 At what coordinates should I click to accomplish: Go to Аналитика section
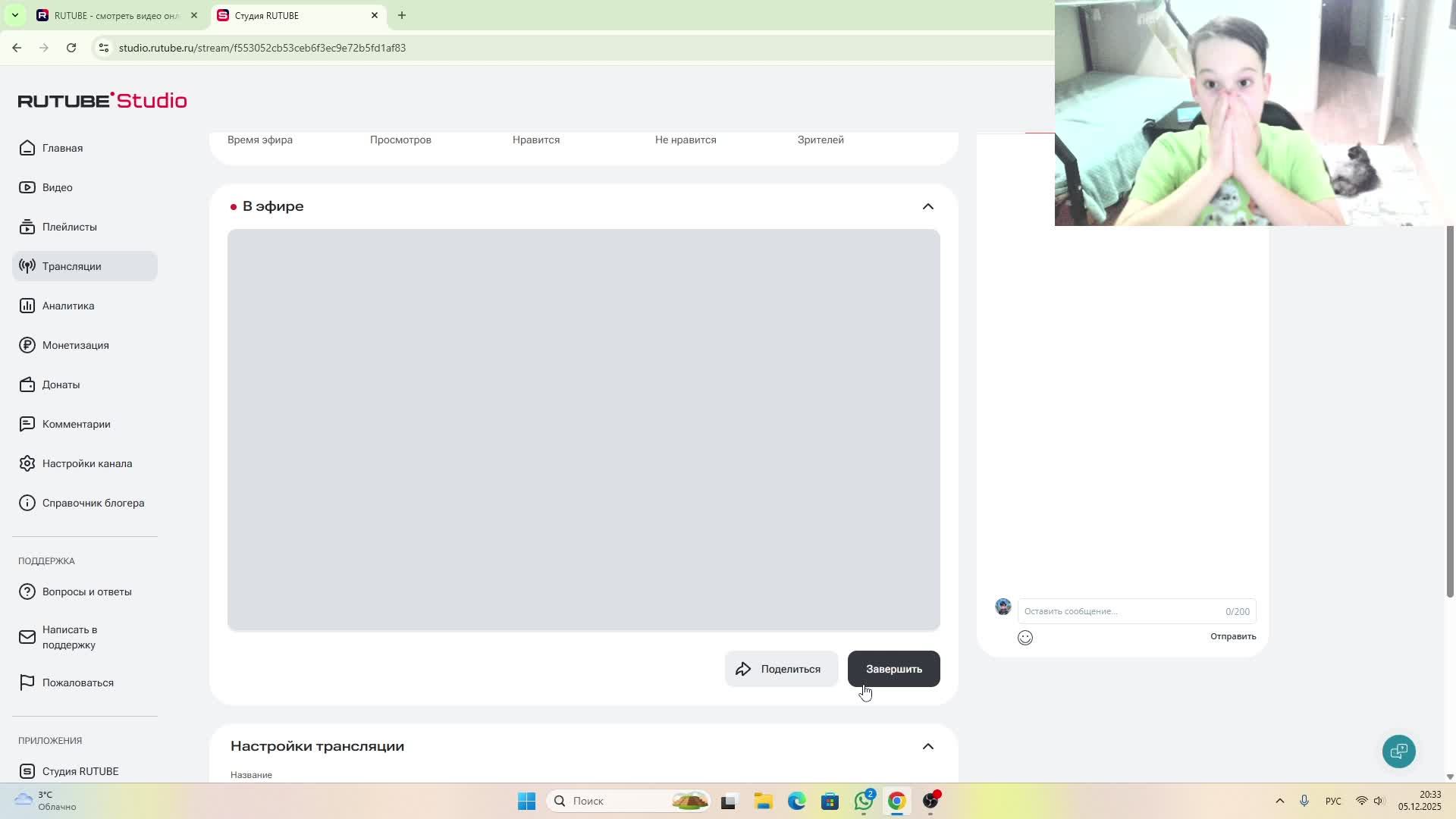pos(67,306)
